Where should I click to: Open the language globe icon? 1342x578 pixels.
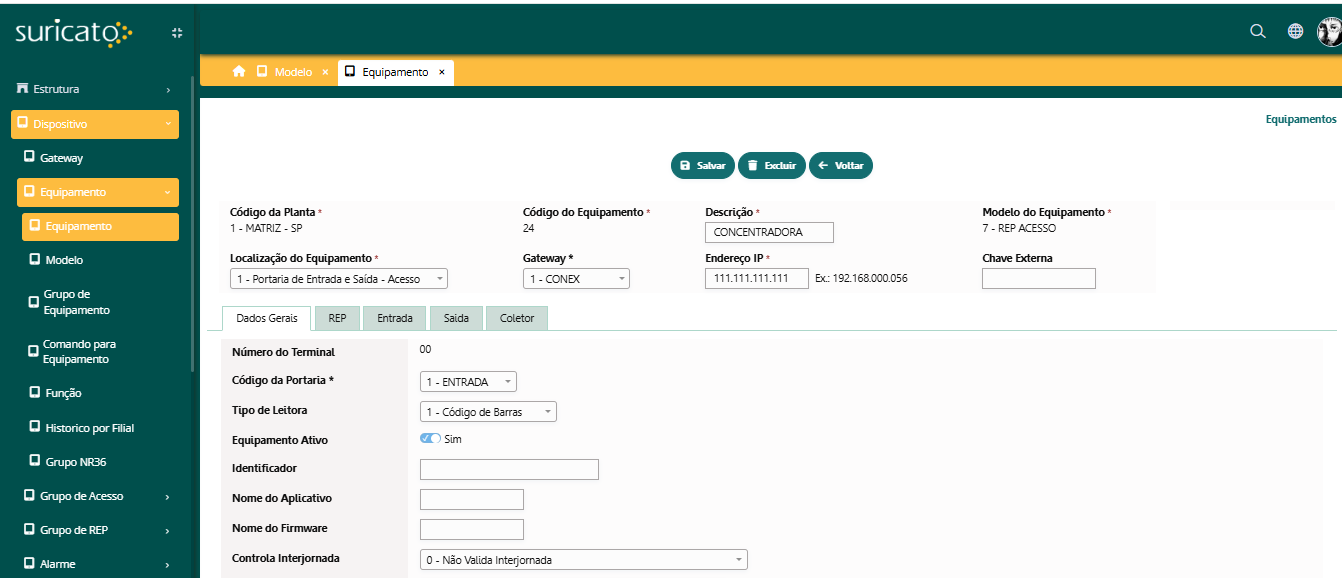[1295, 31]
